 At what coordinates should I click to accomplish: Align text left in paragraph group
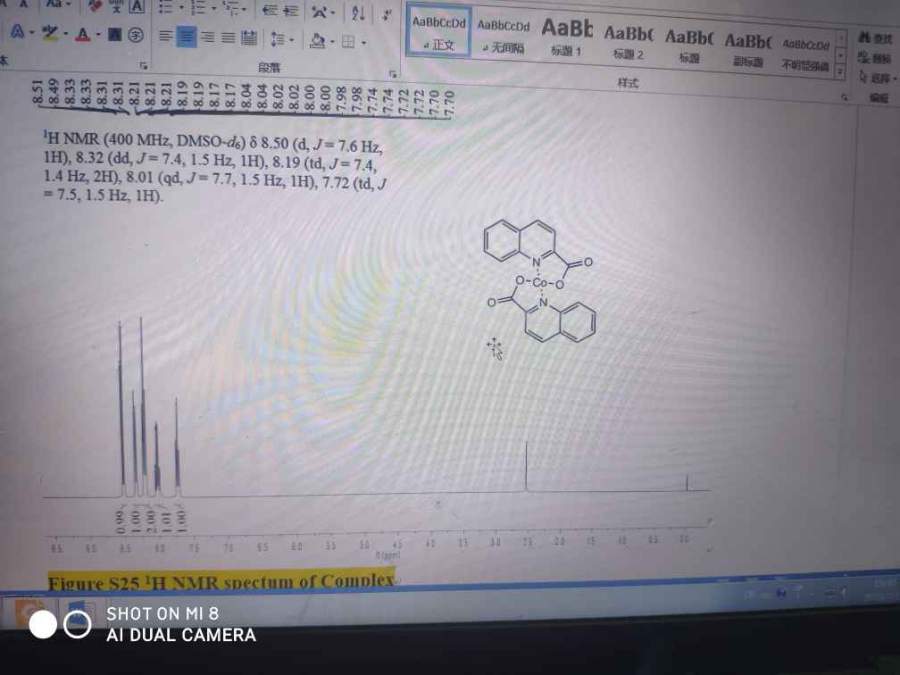click(x=166, y=37)
